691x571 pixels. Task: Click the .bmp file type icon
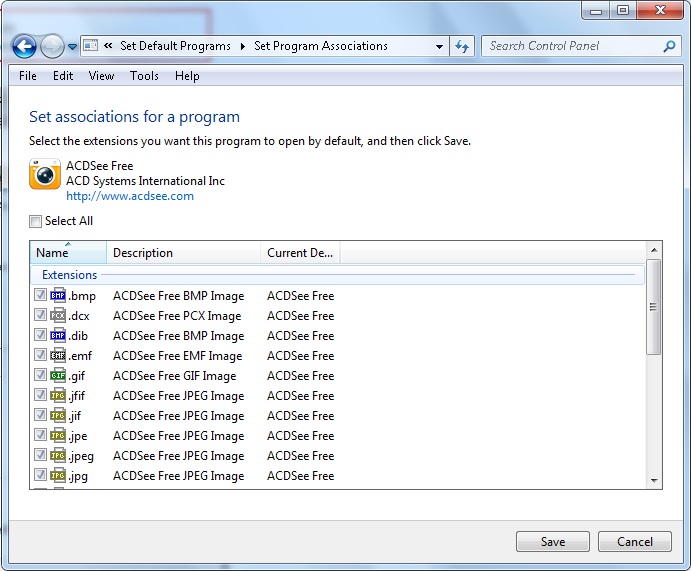[x=58, y=296]
